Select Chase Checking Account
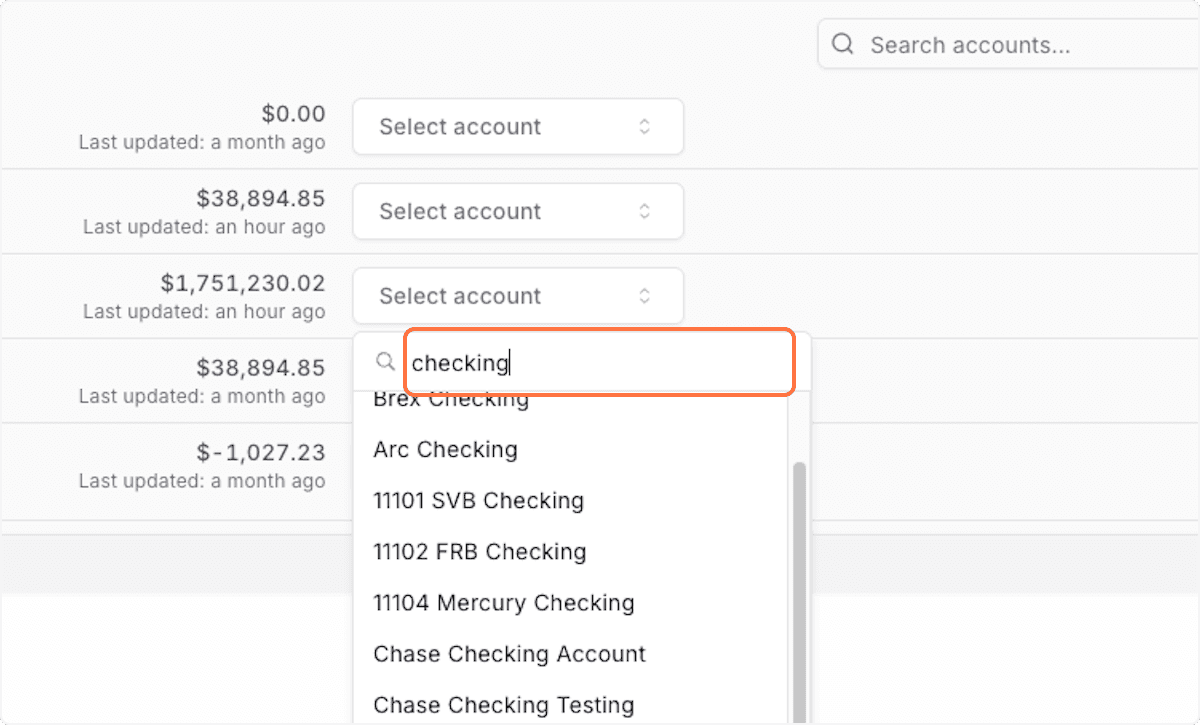The height and width of the screenshot is (725, 1200). (x=509, y=653)
